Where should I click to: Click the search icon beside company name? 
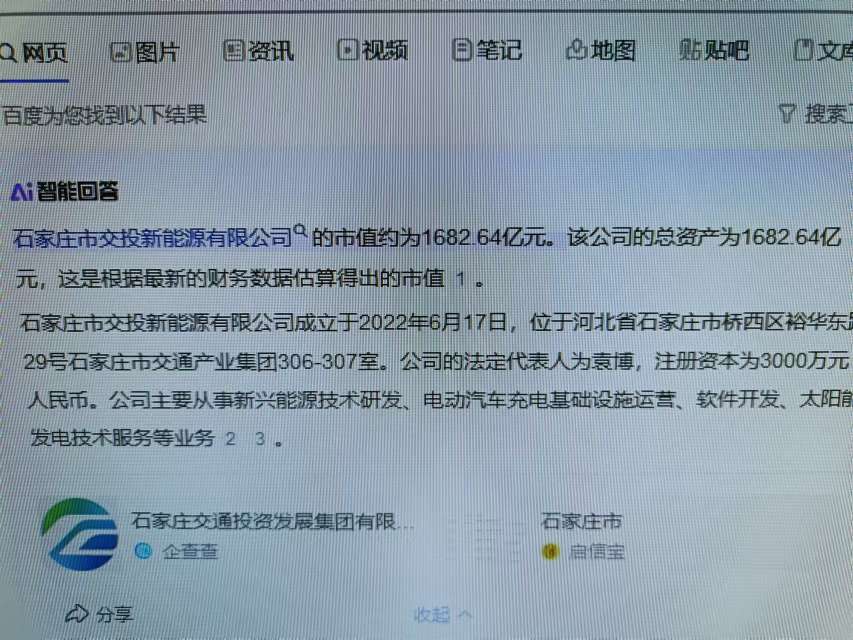pos(300,231)
